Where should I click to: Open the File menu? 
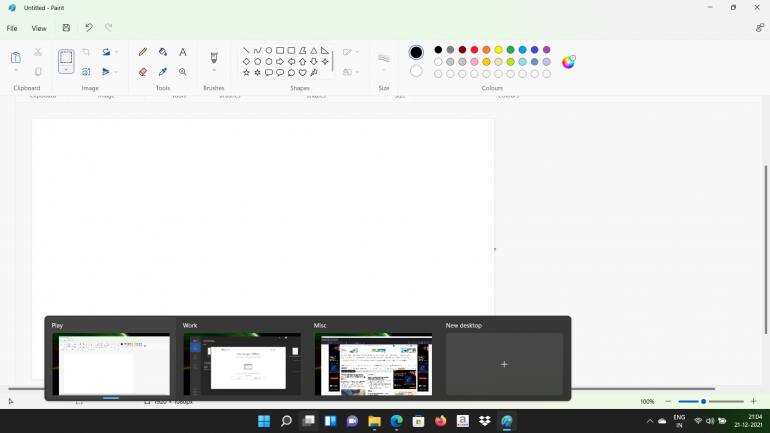[12, 28]
